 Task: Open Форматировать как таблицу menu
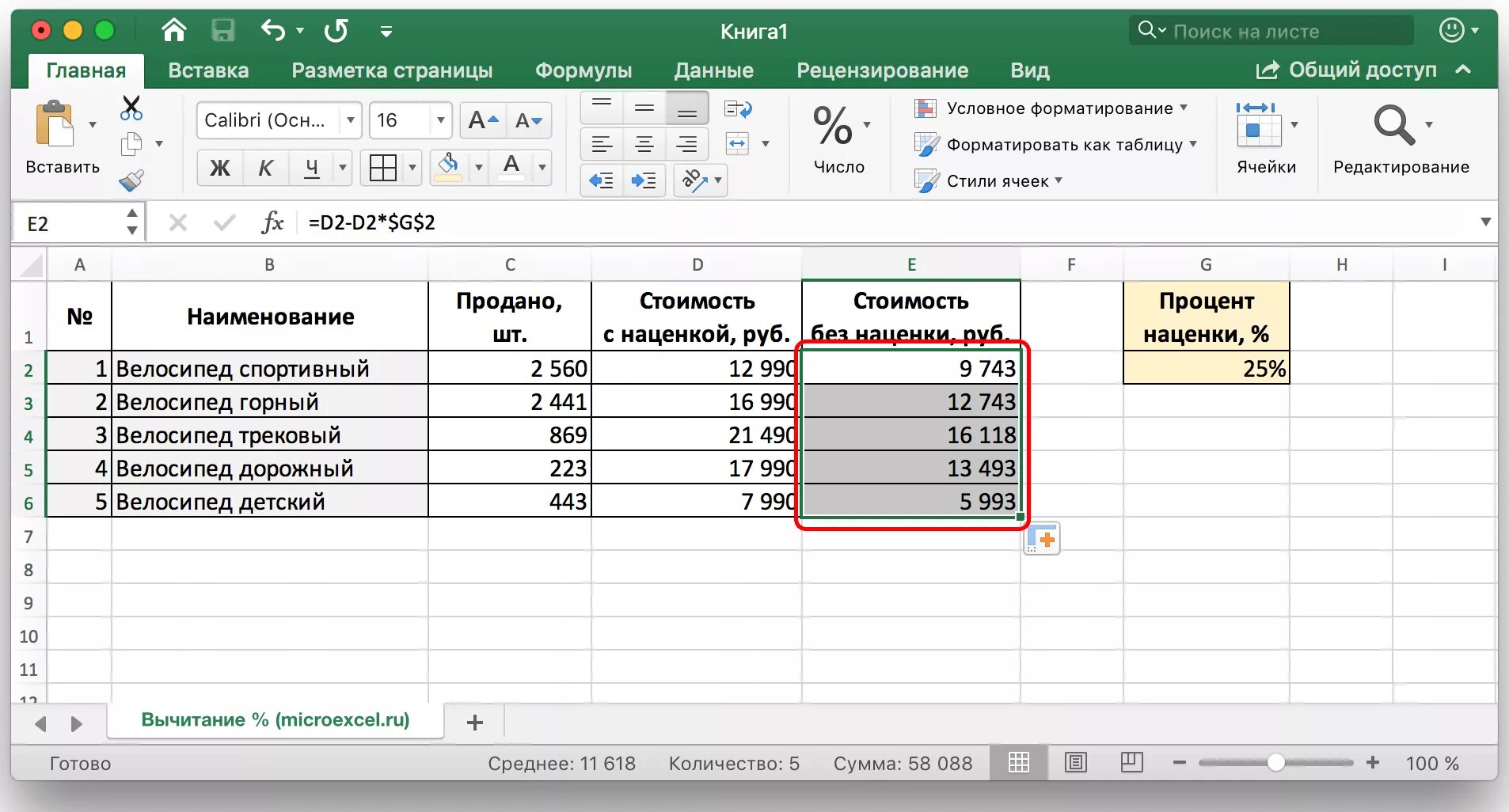[1056, 145]
